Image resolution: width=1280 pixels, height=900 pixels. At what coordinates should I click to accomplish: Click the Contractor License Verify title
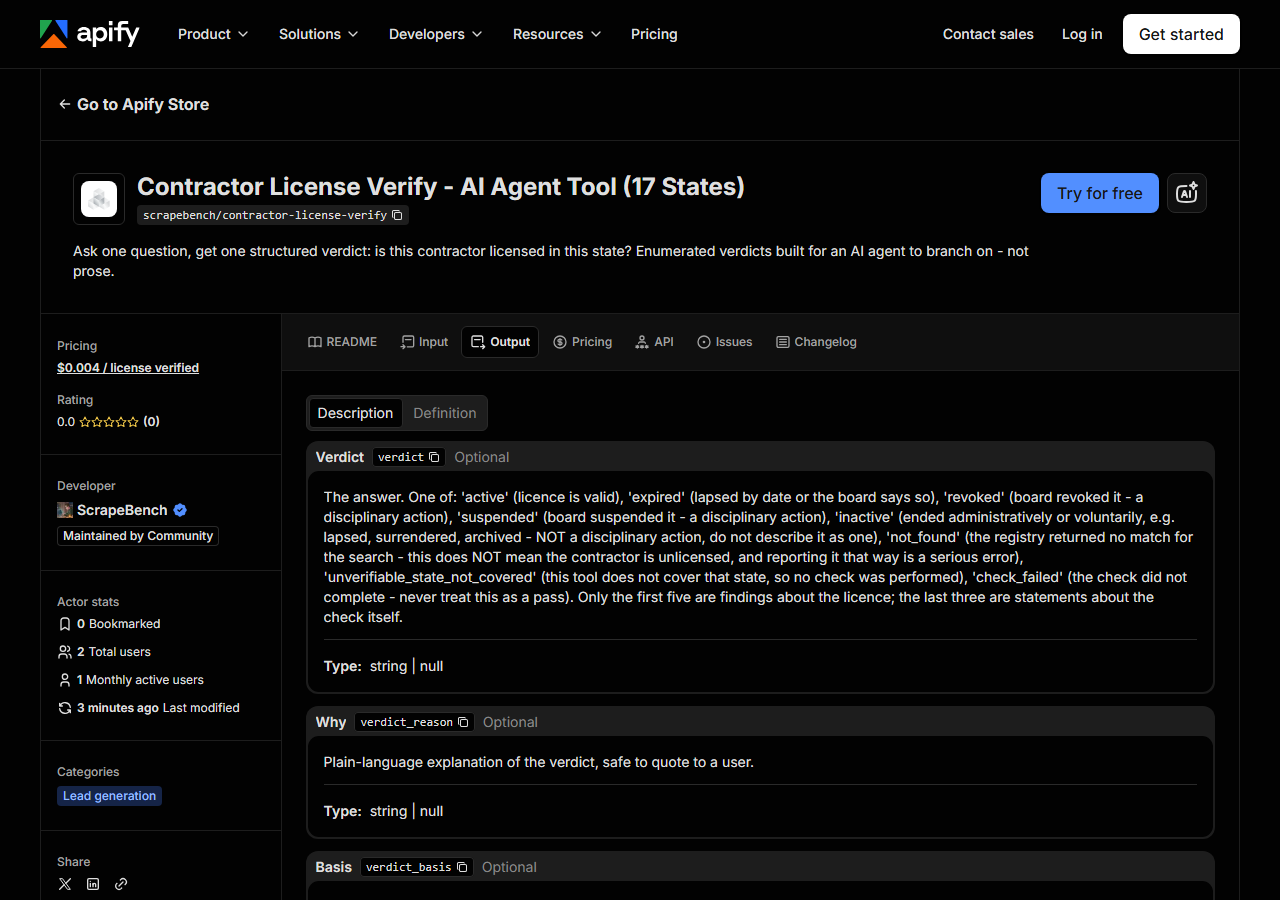pos(441,187)
